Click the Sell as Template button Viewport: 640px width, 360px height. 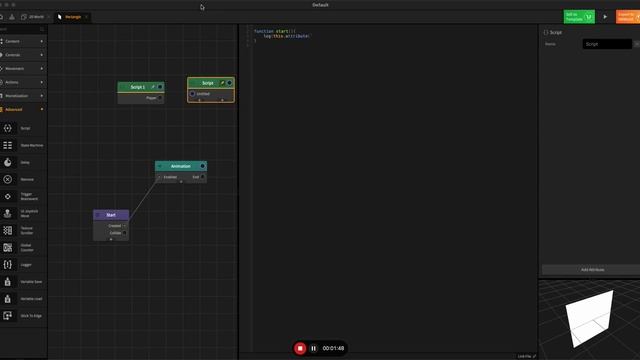pyautogui.click(x=579, y=17)
